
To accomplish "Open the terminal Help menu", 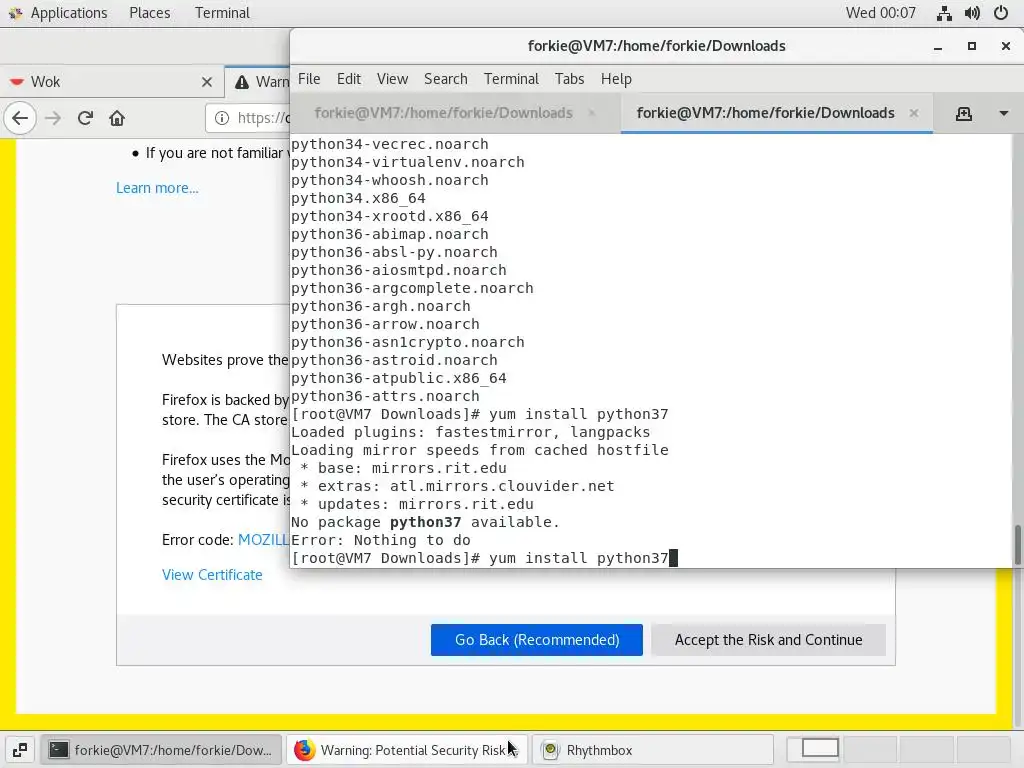I will pyautogui.click(x=616, y=79).
